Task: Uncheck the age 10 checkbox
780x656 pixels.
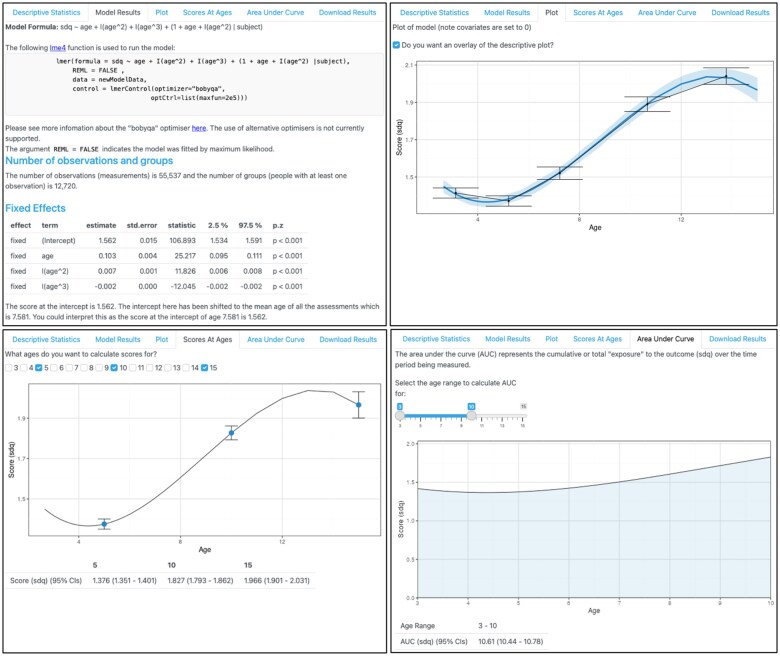Action: [x=115, y=368]
